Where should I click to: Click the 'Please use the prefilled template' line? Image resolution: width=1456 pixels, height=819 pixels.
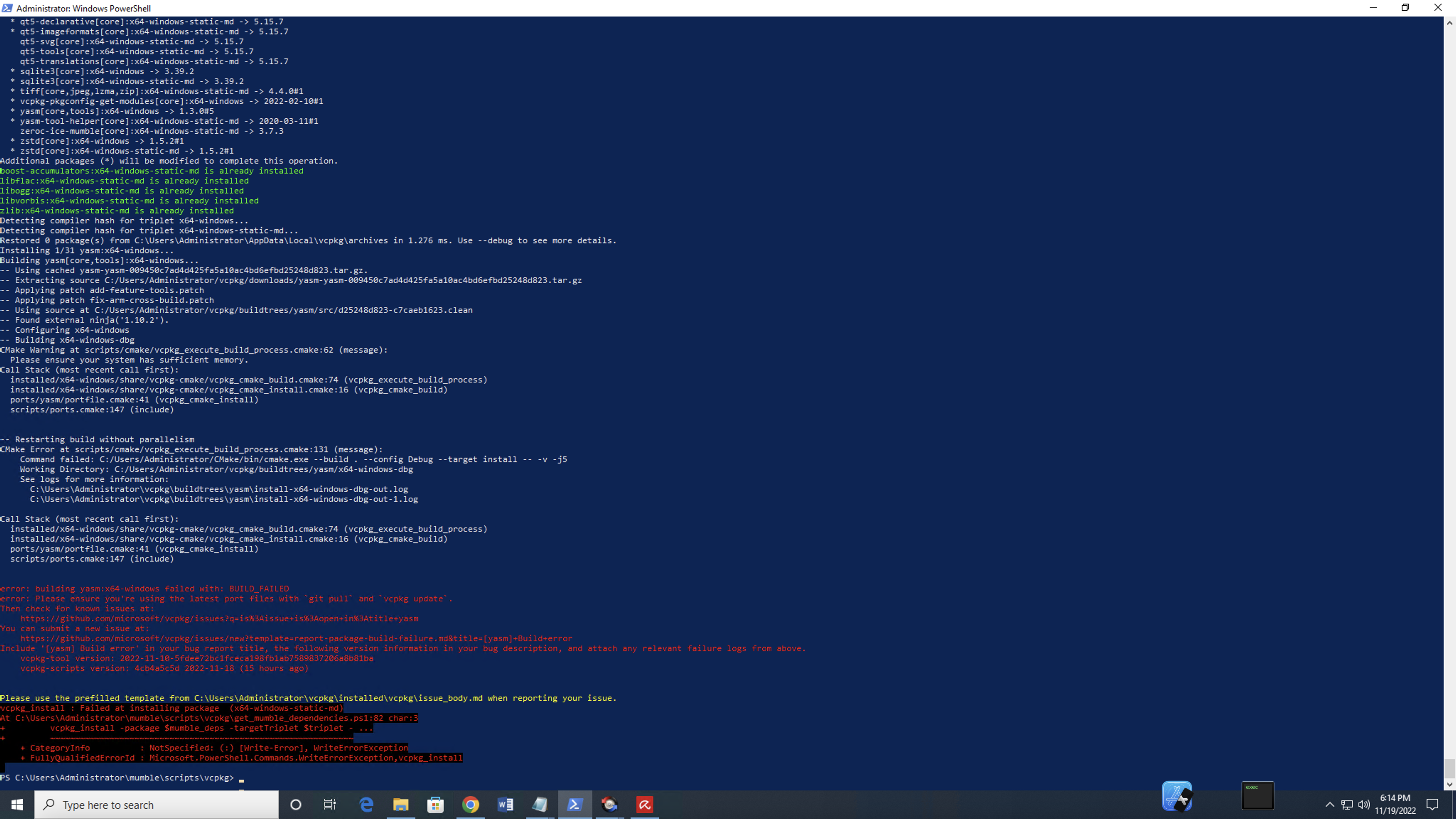308,698
